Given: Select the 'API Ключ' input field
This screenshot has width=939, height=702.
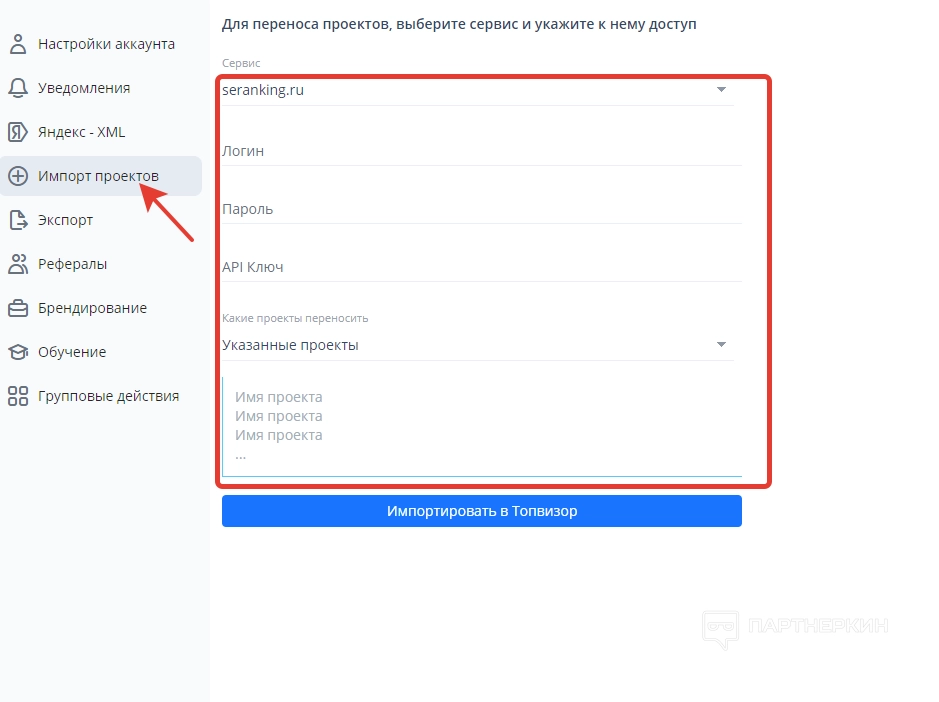Looking at the screenshot, I should (x=481, y=267).
